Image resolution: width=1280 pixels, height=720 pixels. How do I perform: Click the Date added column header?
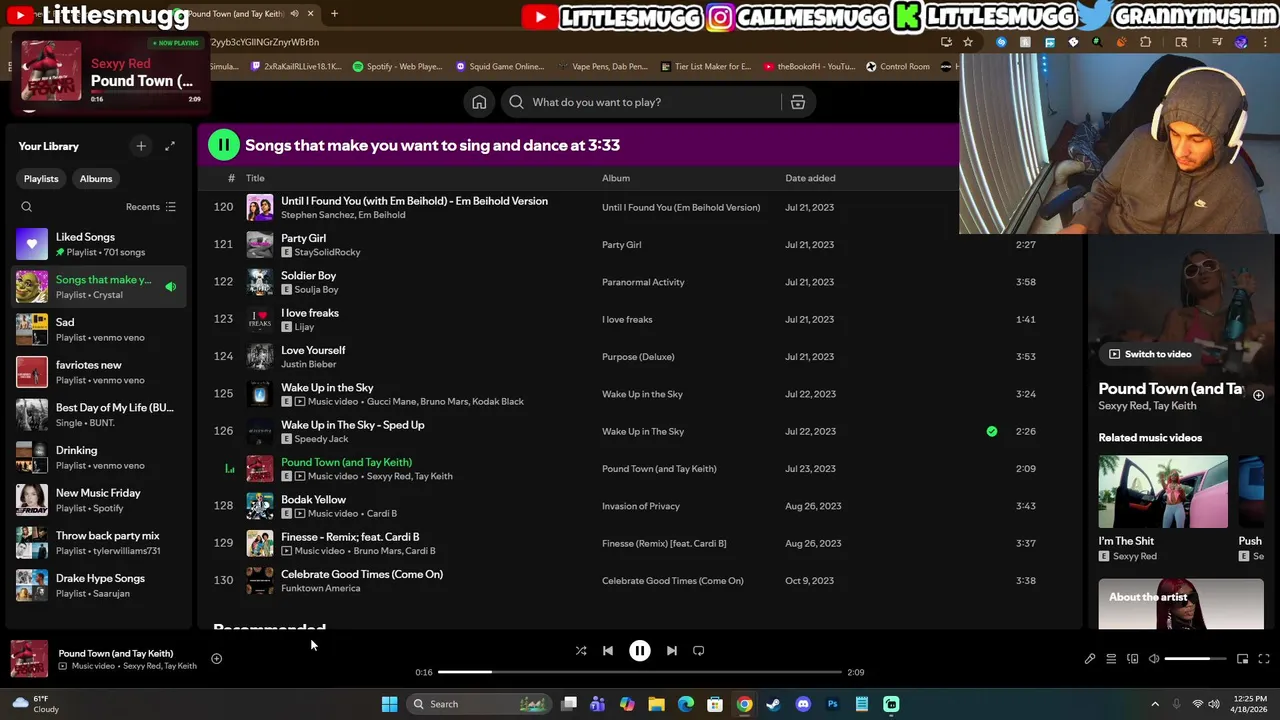810,178
